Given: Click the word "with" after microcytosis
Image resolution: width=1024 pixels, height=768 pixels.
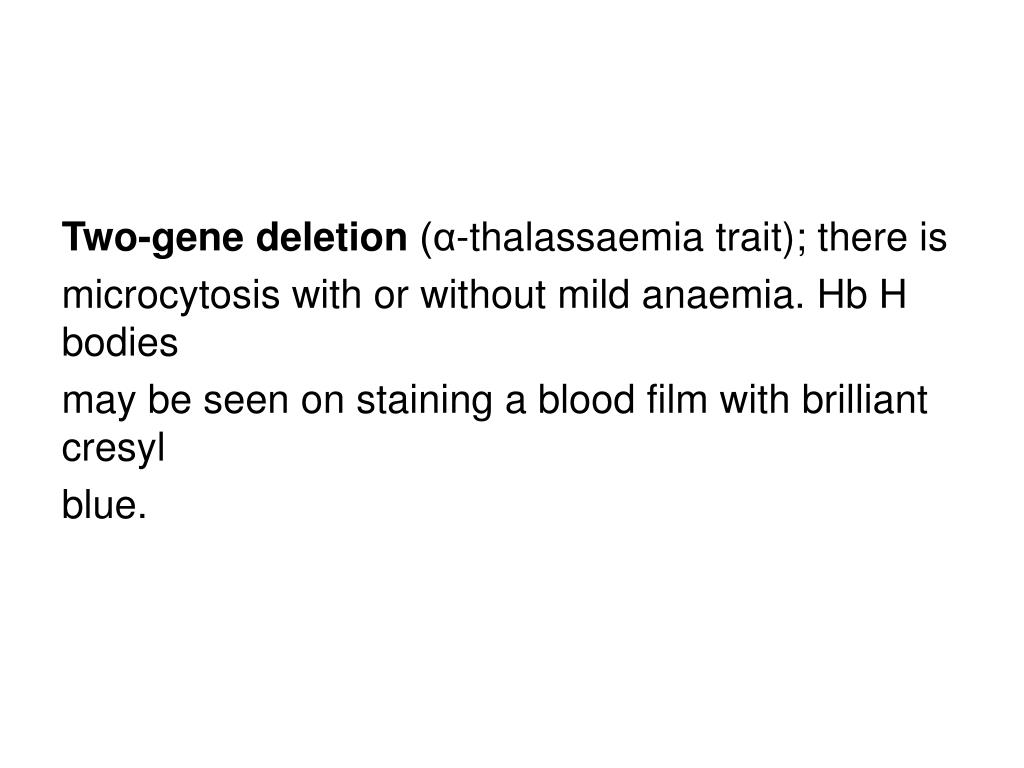Looking at the screenshot, I should 327,295.
